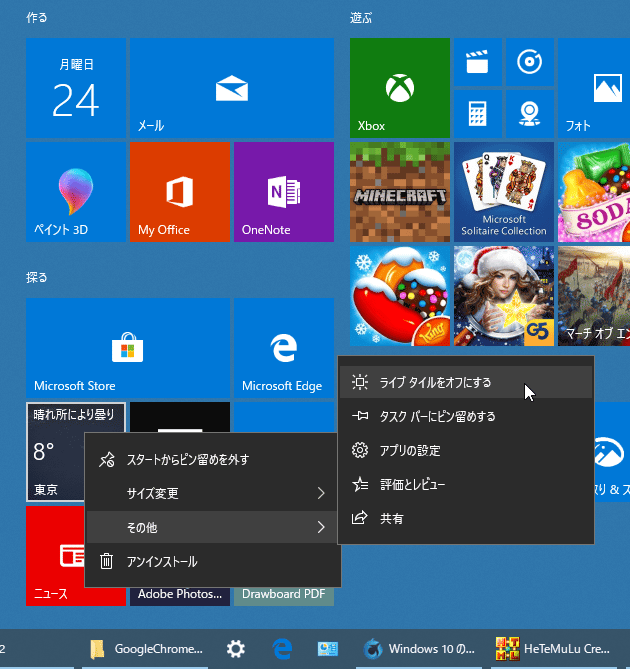
Task: Open the Candy Crush King snowy tile
Action: coord(400,296)
